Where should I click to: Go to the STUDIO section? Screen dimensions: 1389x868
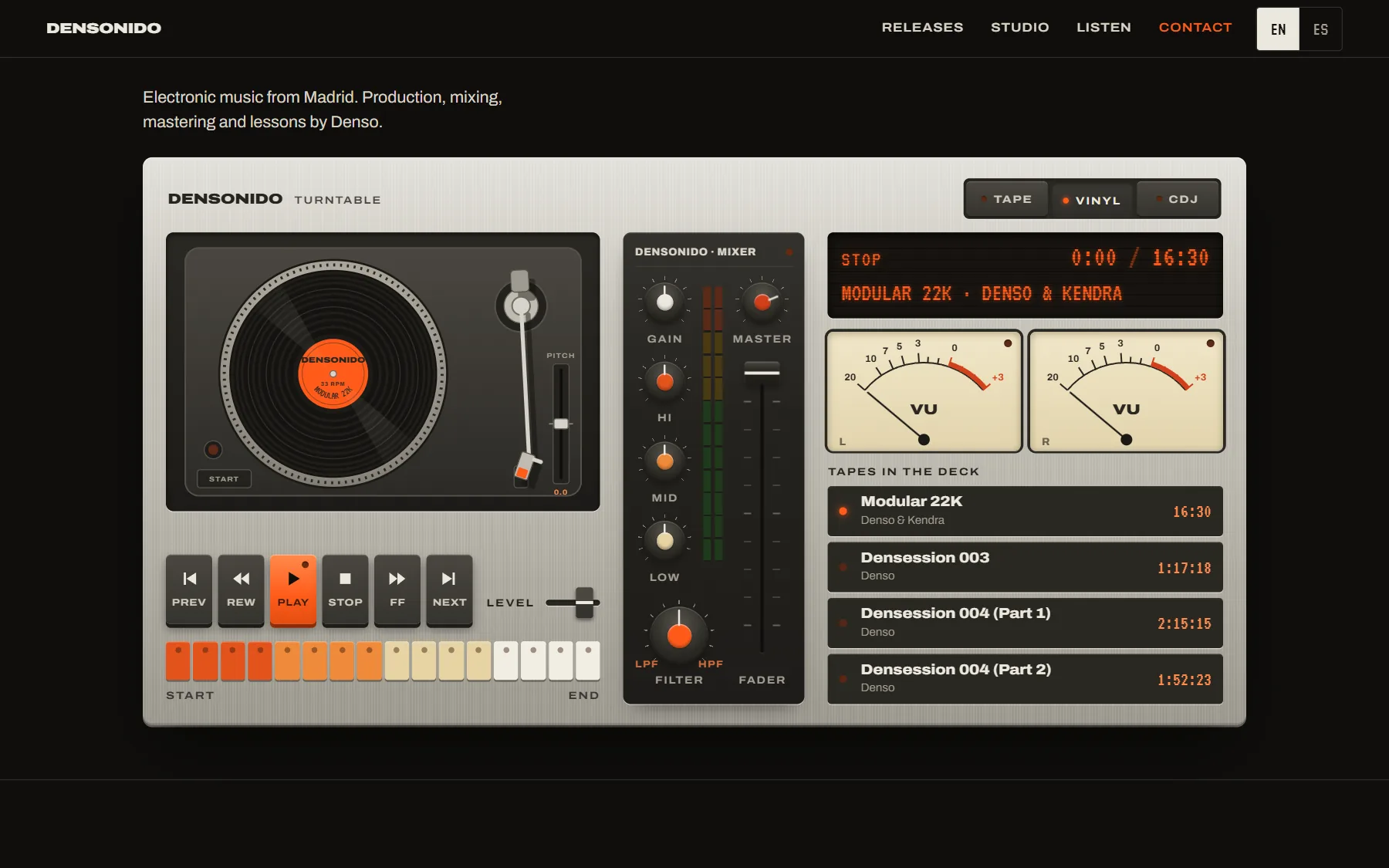point(1020,28)
